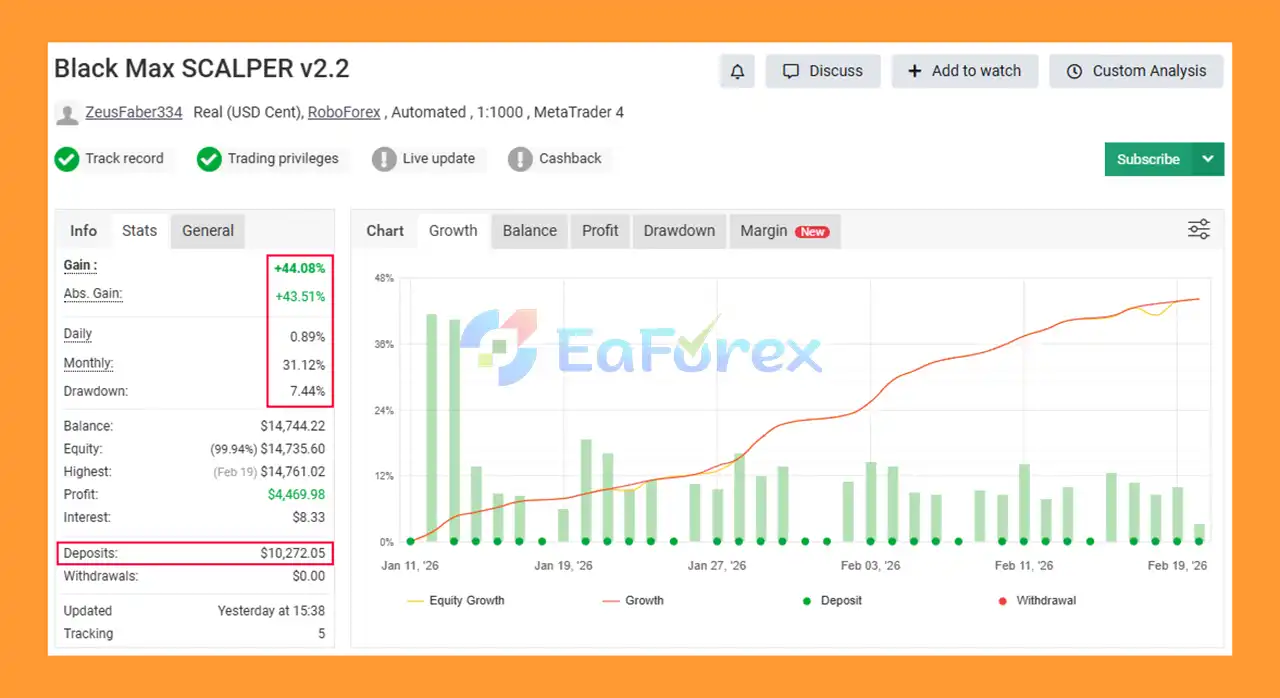The height and width of the screenshot is (698, 1280).
Task: Switch to the Stats tab
Action: point(139,231)
